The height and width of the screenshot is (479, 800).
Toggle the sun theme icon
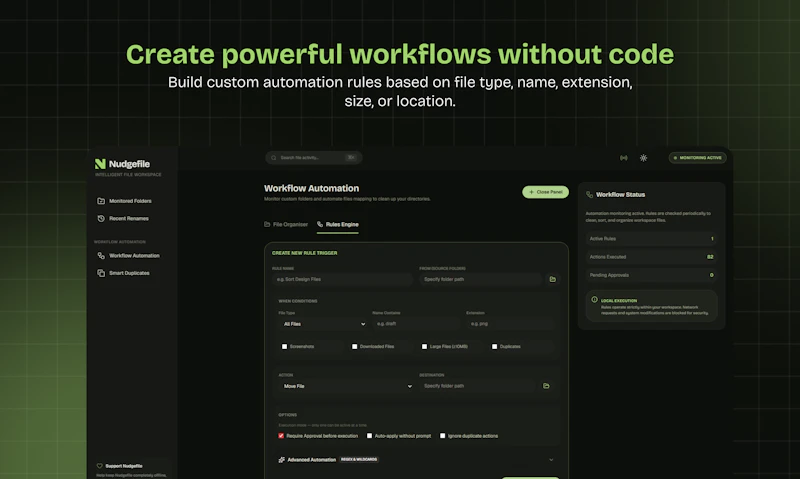click(643, 158)
